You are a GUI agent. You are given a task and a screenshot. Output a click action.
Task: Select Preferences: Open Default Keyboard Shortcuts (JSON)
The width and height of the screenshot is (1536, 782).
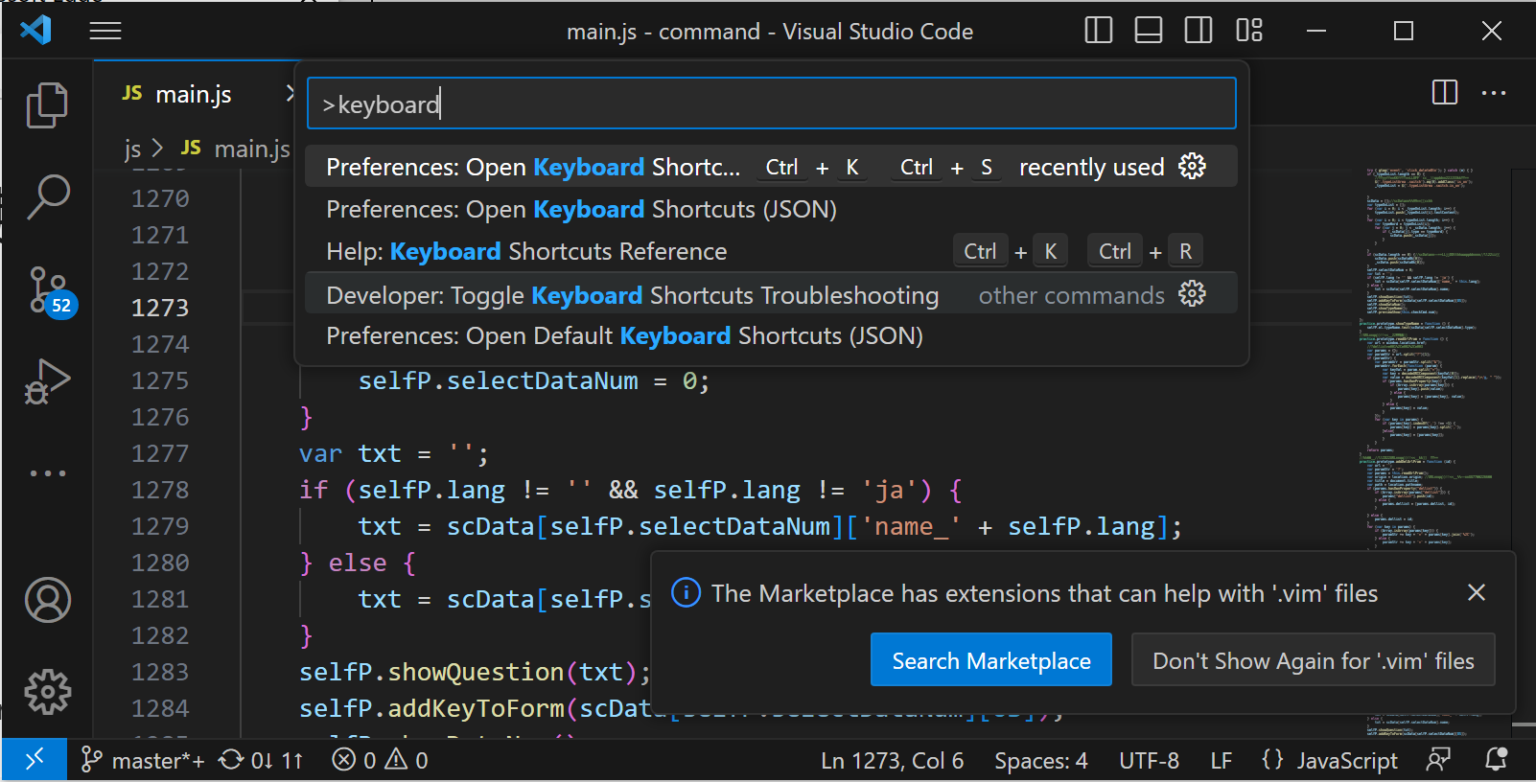click(x=771, y=336)
